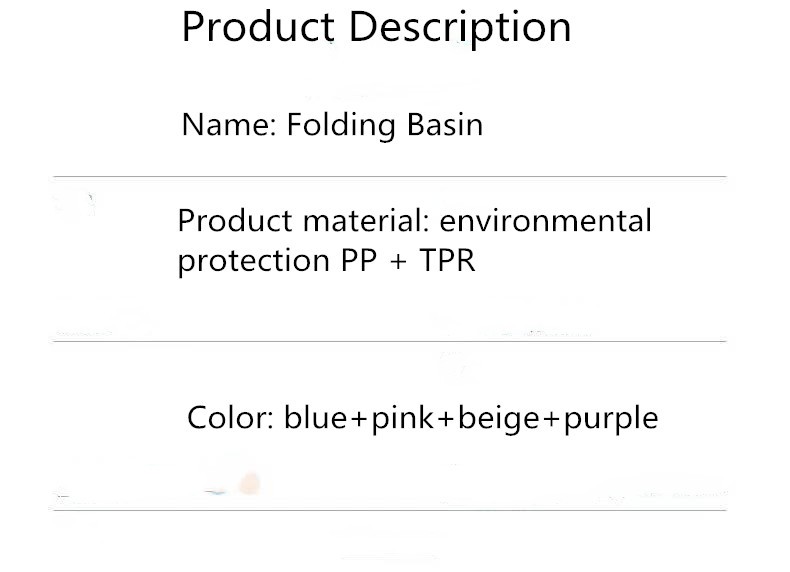
Task: Click the word "protection"
Action: (248, 260)
